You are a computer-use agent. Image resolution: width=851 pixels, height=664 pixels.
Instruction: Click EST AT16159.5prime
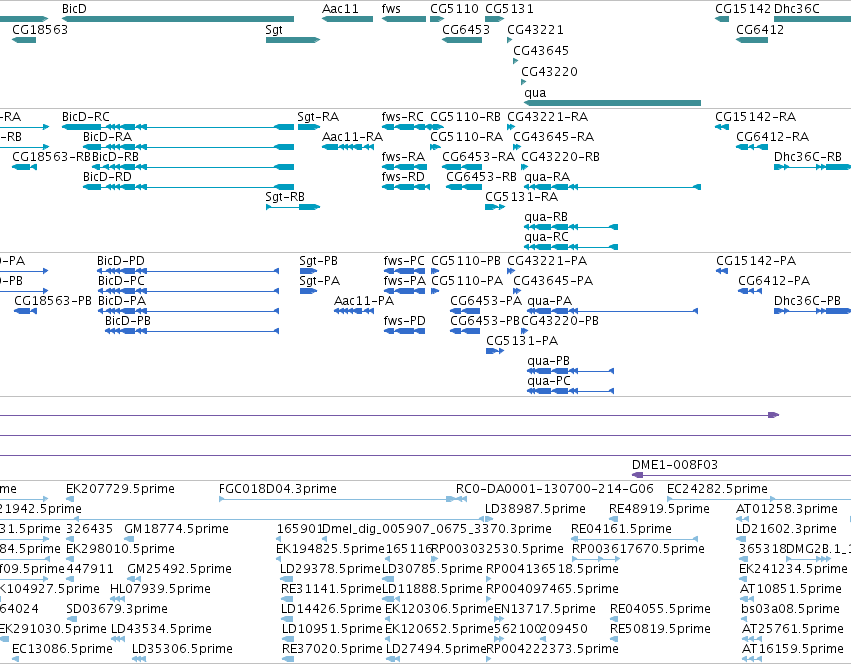[x=752, y=659]
